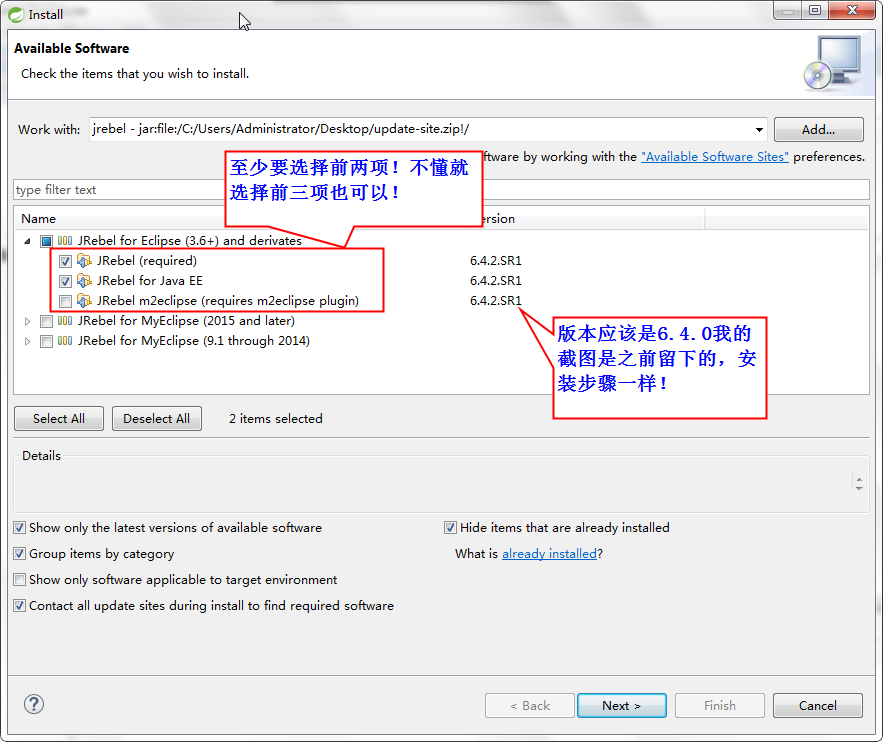883x742 pixels.
Task: Collapse the JRebel for Eclipse (3.6+) tree node
Action: pos(27,242)
